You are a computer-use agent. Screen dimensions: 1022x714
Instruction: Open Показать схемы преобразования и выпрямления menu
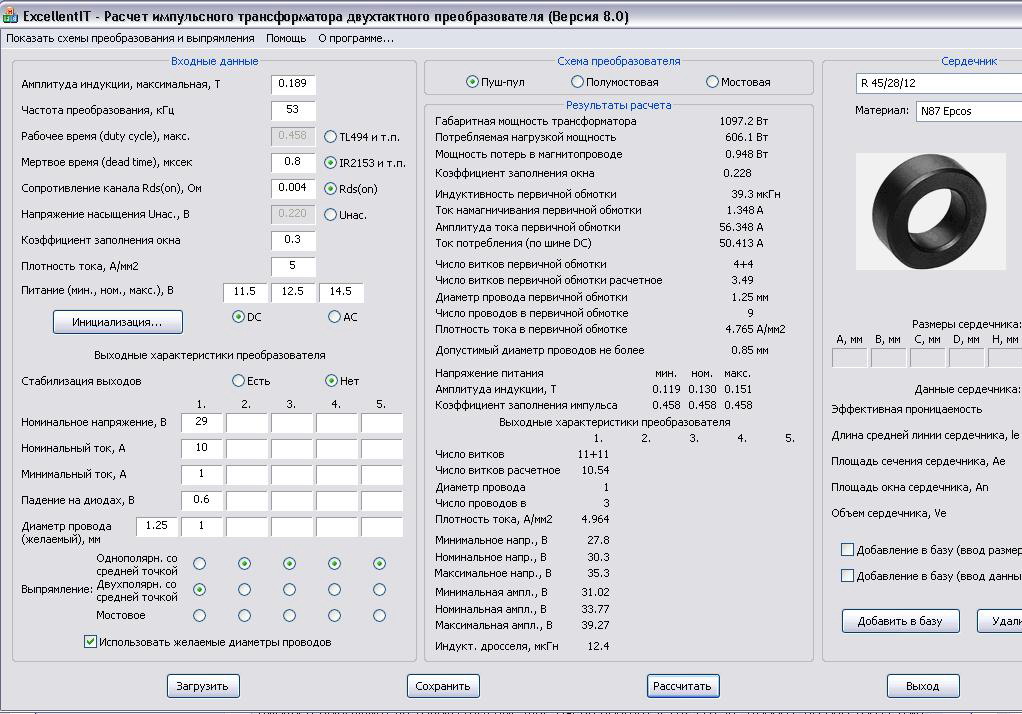(130, 38)
